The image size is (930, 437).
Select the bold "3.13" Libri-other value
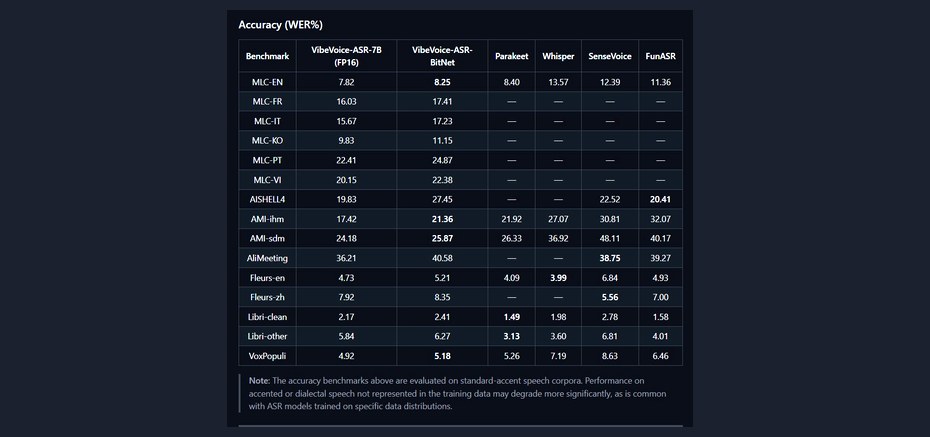pos(511,336)
